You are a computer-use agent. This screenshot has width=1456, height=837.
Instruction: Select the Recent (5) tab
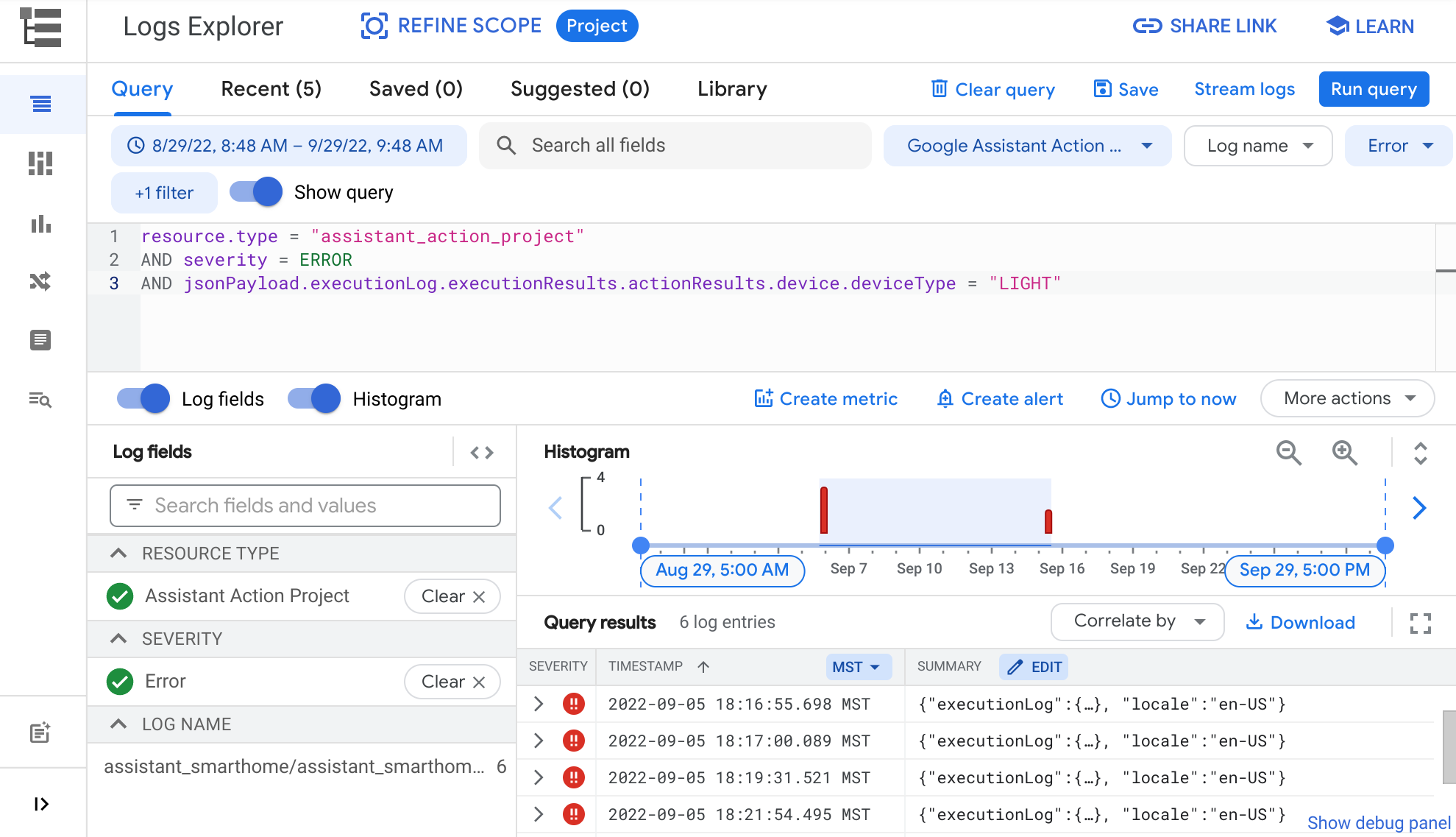click(271, 90)
